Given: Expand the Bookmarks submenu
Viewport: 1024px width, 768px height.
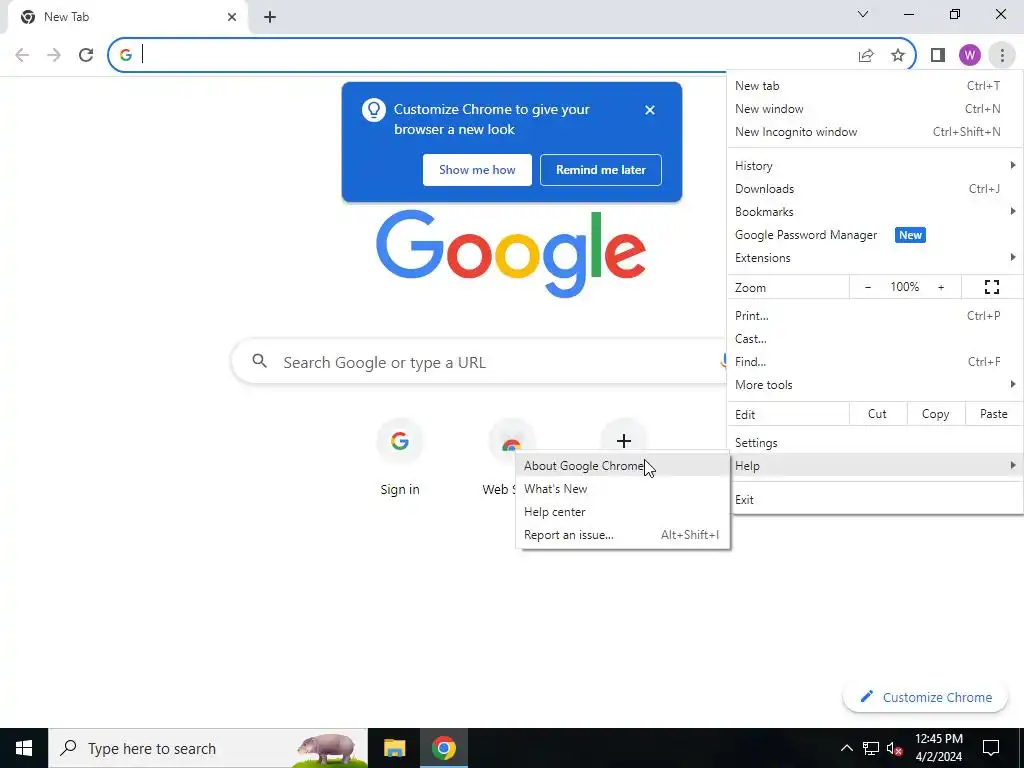Looking at the screenshot, I should 875,212.
